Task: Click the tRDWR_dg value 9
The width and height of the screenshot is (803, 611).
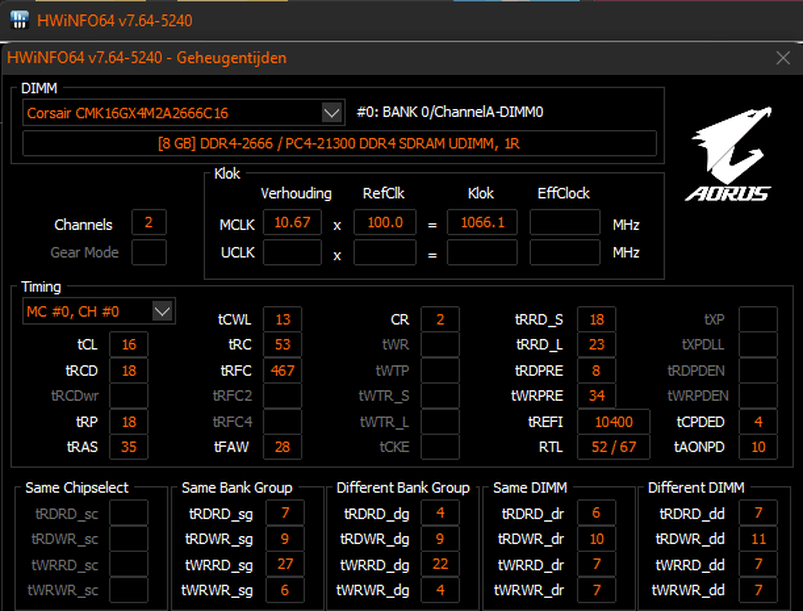Action: click(x=440, y=539)
